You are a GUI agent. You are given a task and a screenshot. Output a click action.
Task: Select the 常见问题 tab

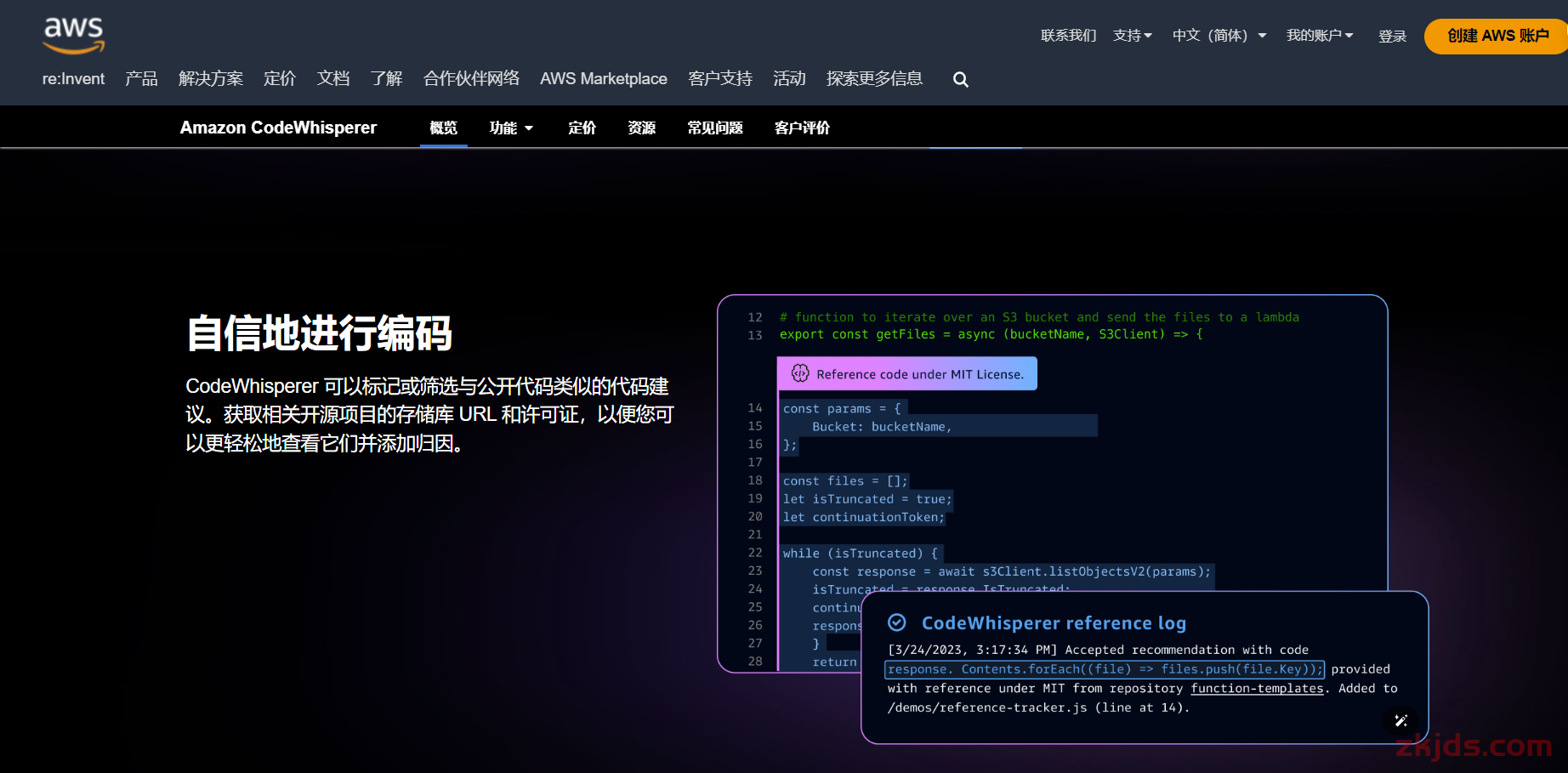[715, 128]
